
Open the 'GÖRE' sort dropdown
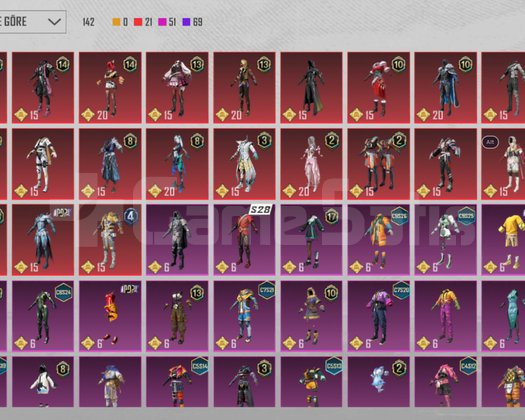coord(33,22)
